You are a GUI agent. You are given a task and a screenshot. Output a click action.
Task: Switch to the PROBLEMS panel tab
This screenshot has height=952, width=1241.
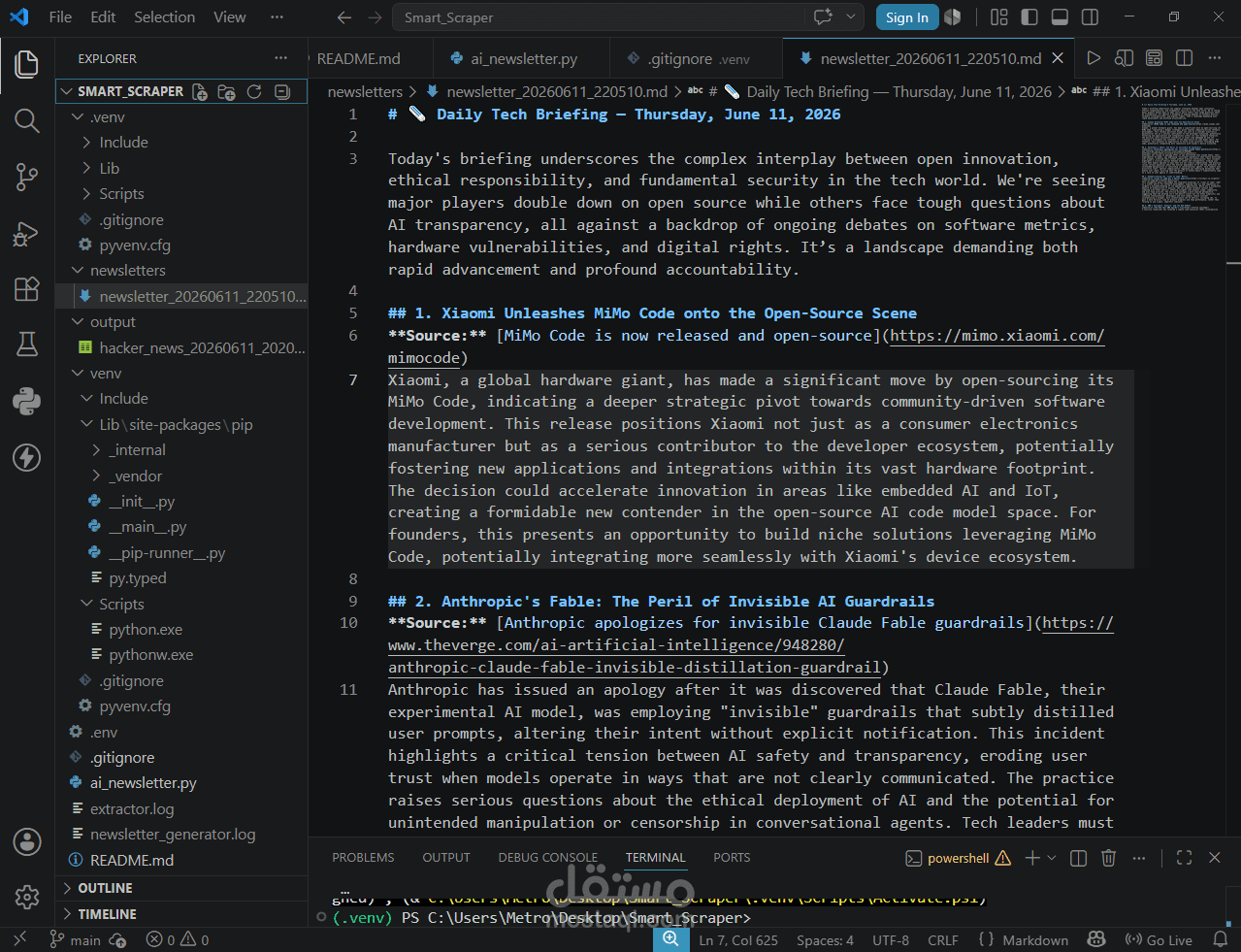click(x=363, y=858)
